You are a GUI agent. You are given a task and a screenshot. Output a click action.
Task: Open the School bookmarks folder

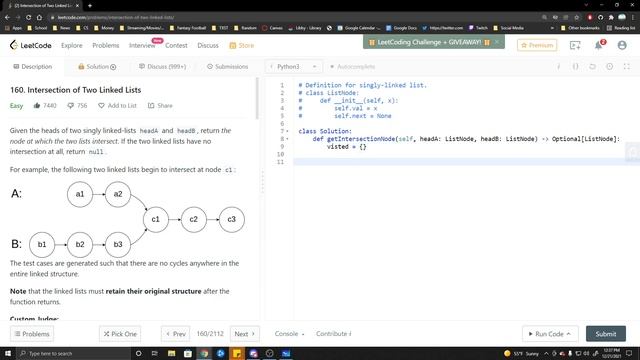[x=37, y=28]
